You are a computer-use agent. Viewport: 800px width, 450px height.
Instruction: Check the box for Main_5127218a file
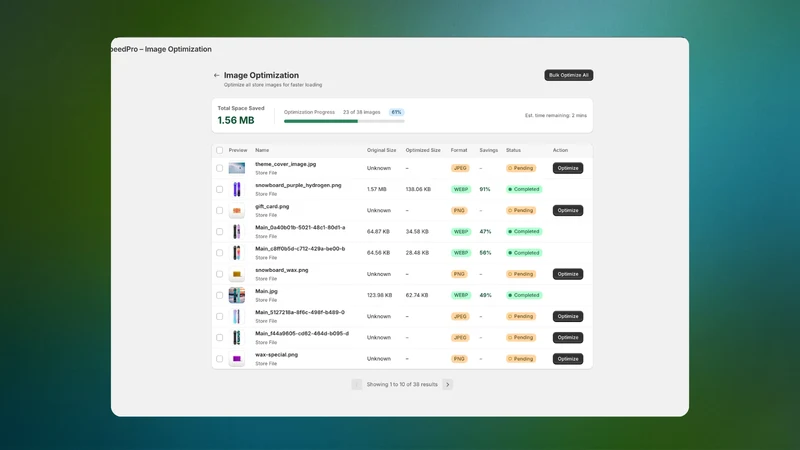pos(219,316)
